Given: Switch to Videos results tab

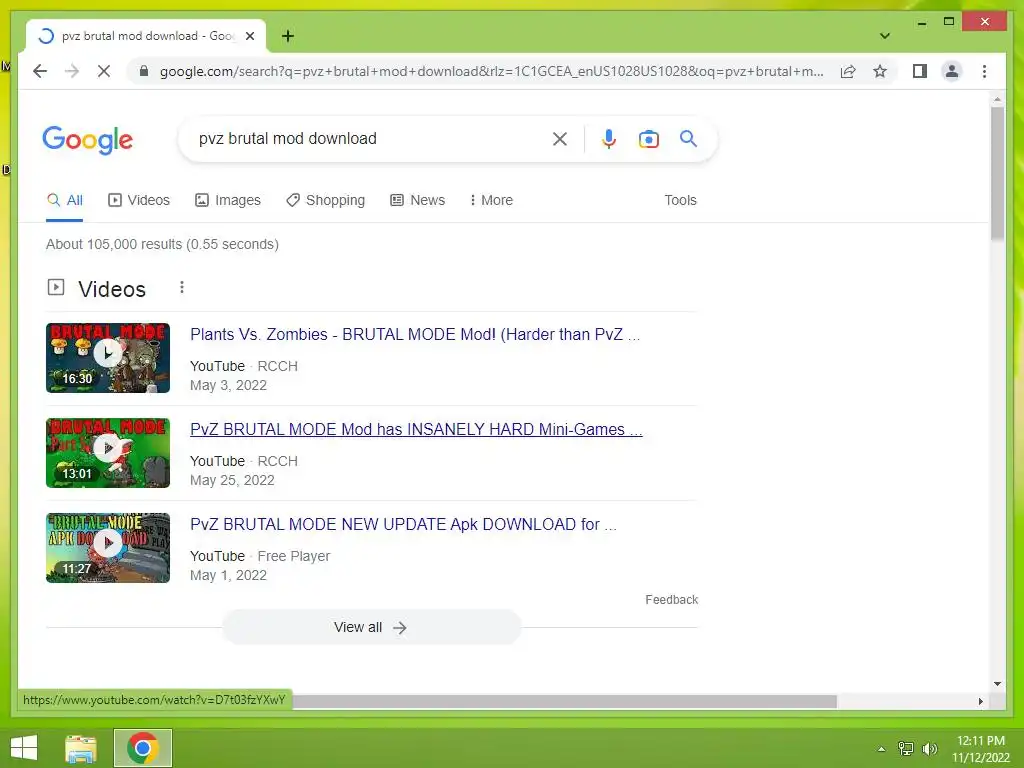Looking at the screenshot, I should click(x=138, y=200).
